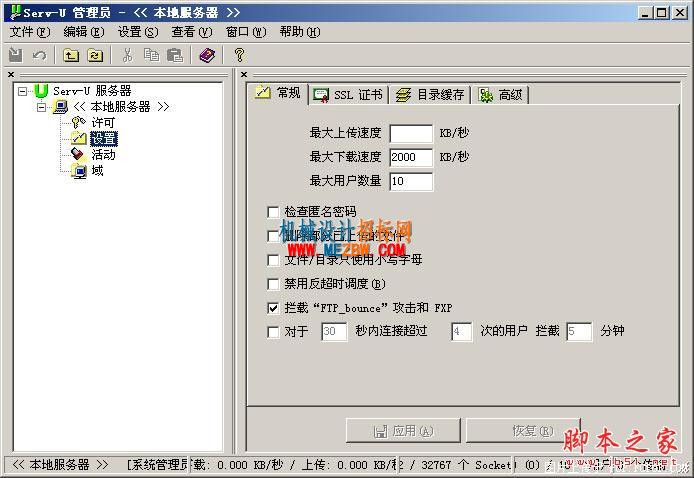Open the 查看(V) menu

(x=192, y=32)
